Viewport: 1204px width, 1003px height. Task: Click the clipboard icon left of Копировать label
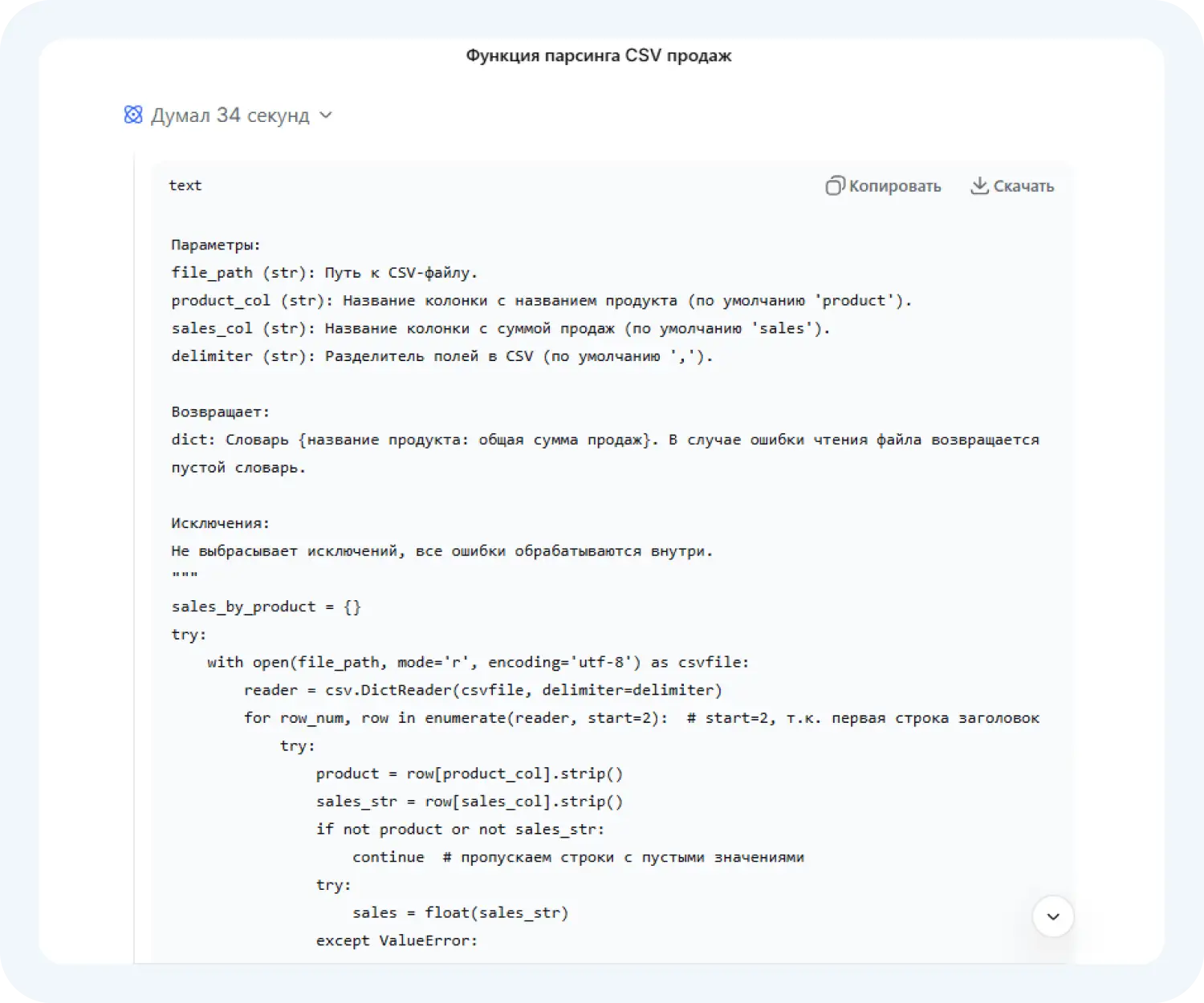click(x=835, y=185)
